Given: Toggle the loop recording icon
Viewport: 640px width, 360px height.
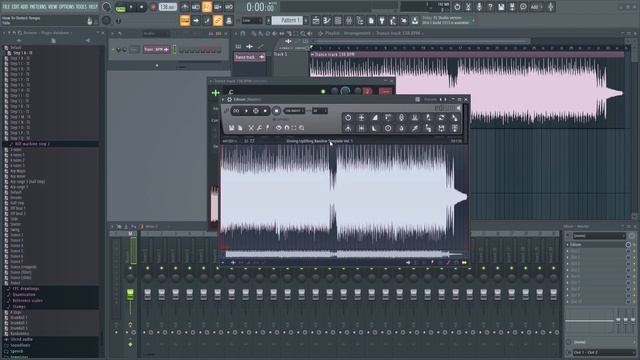Looking at the screenshot, I should 229,7.
